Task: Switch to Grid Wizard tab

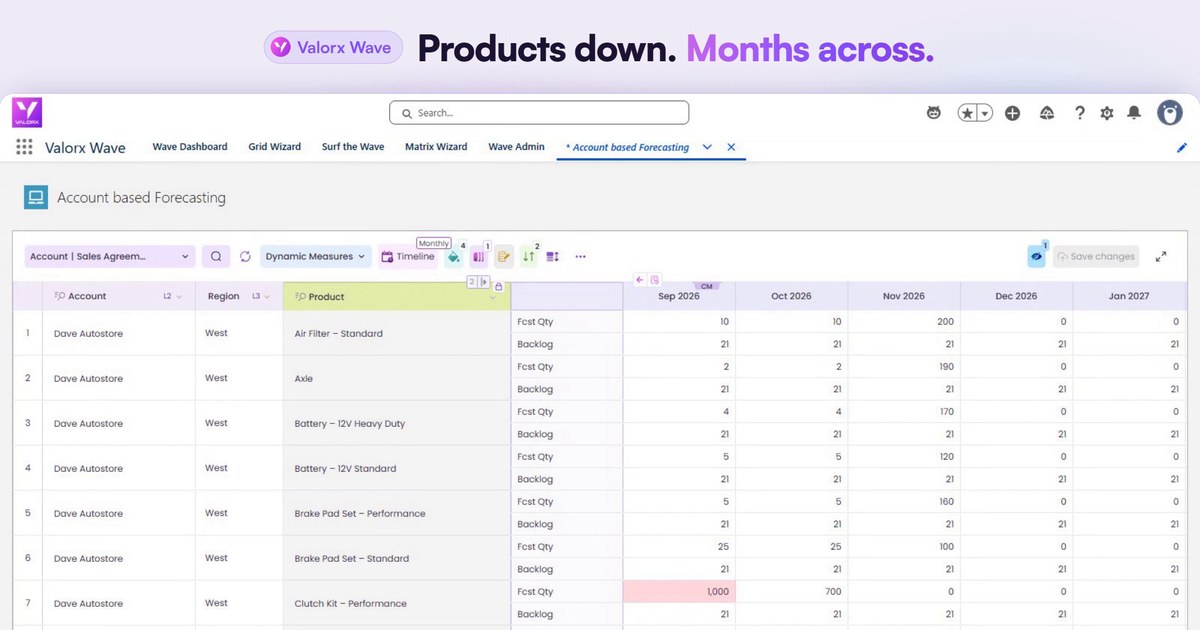Action: tap(275, 147)
